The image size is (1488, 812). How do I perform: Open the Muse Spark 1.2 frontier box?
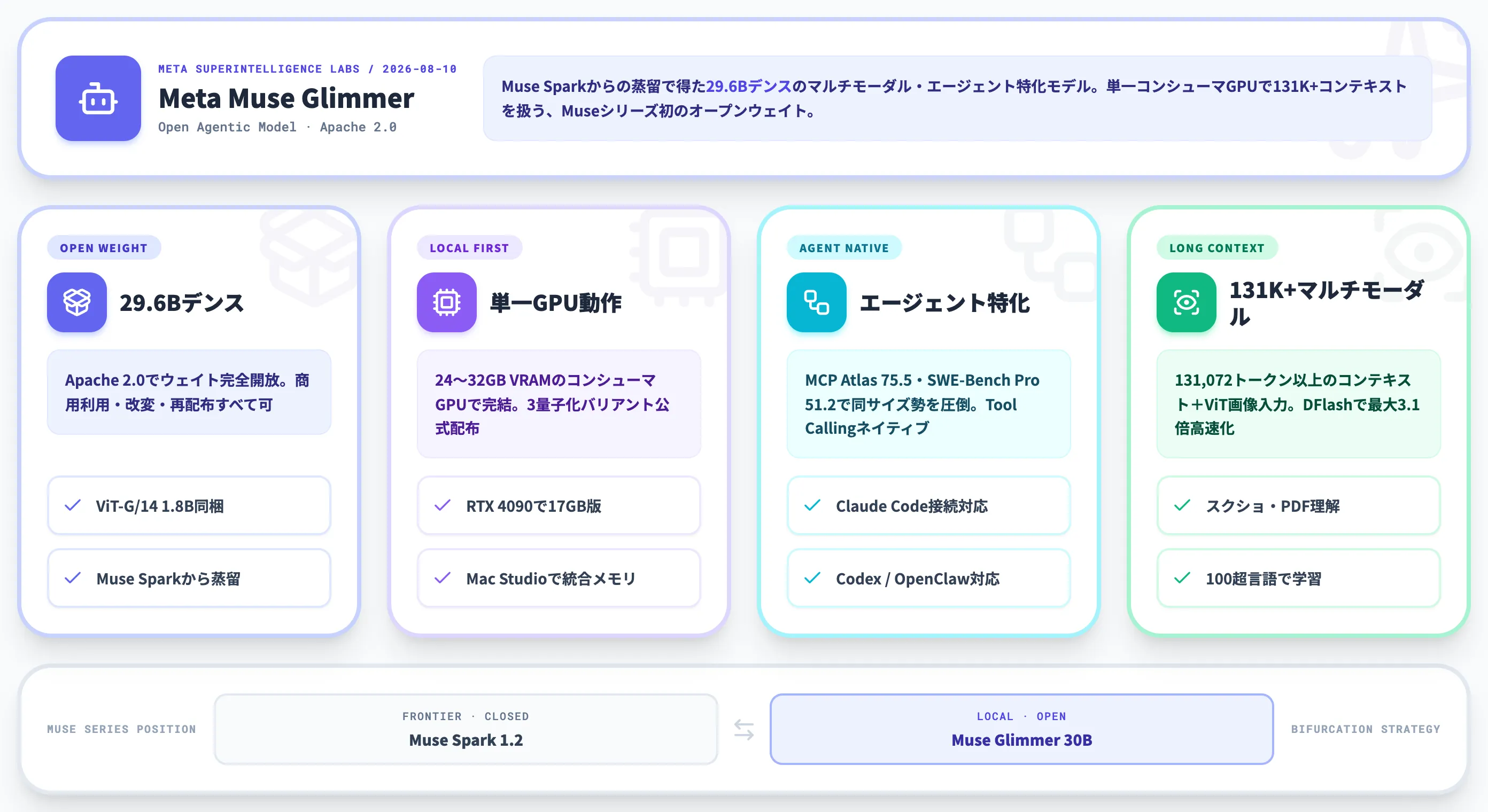(x=466, y=729)
